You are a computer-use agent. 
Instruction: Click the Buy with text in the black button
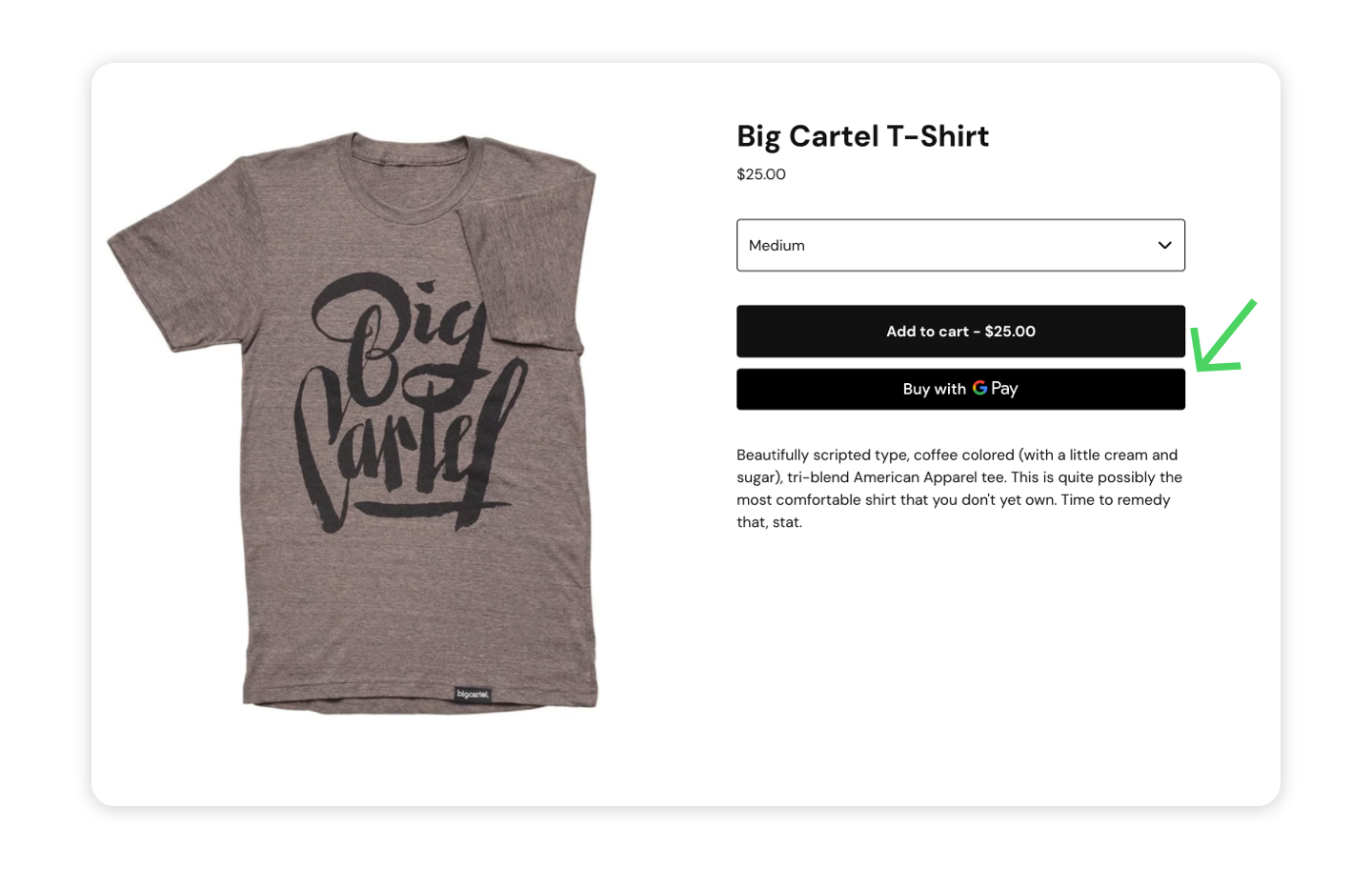click(935, 389)
